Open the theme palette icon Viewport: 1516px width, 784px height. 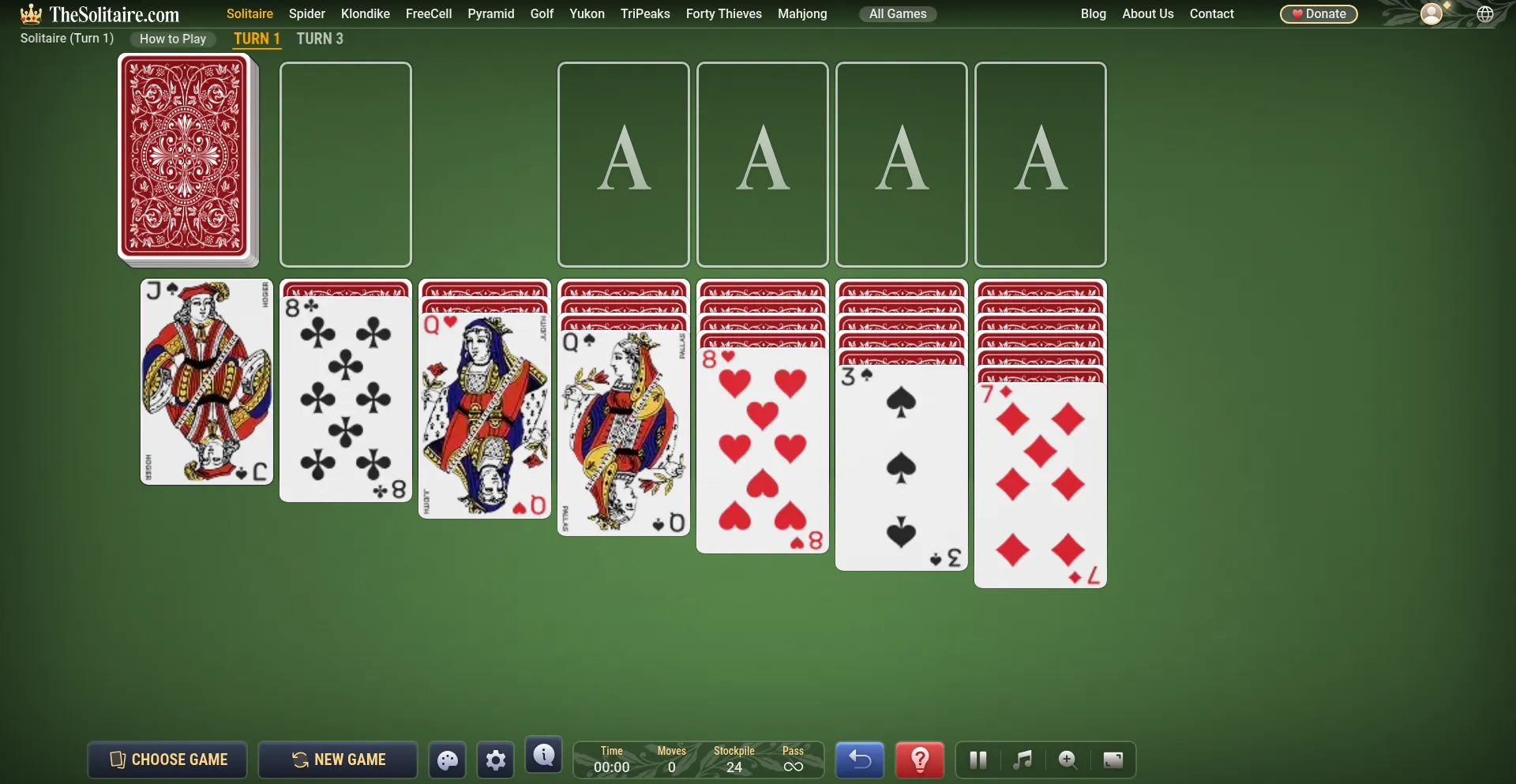click(x=448, y=760)
